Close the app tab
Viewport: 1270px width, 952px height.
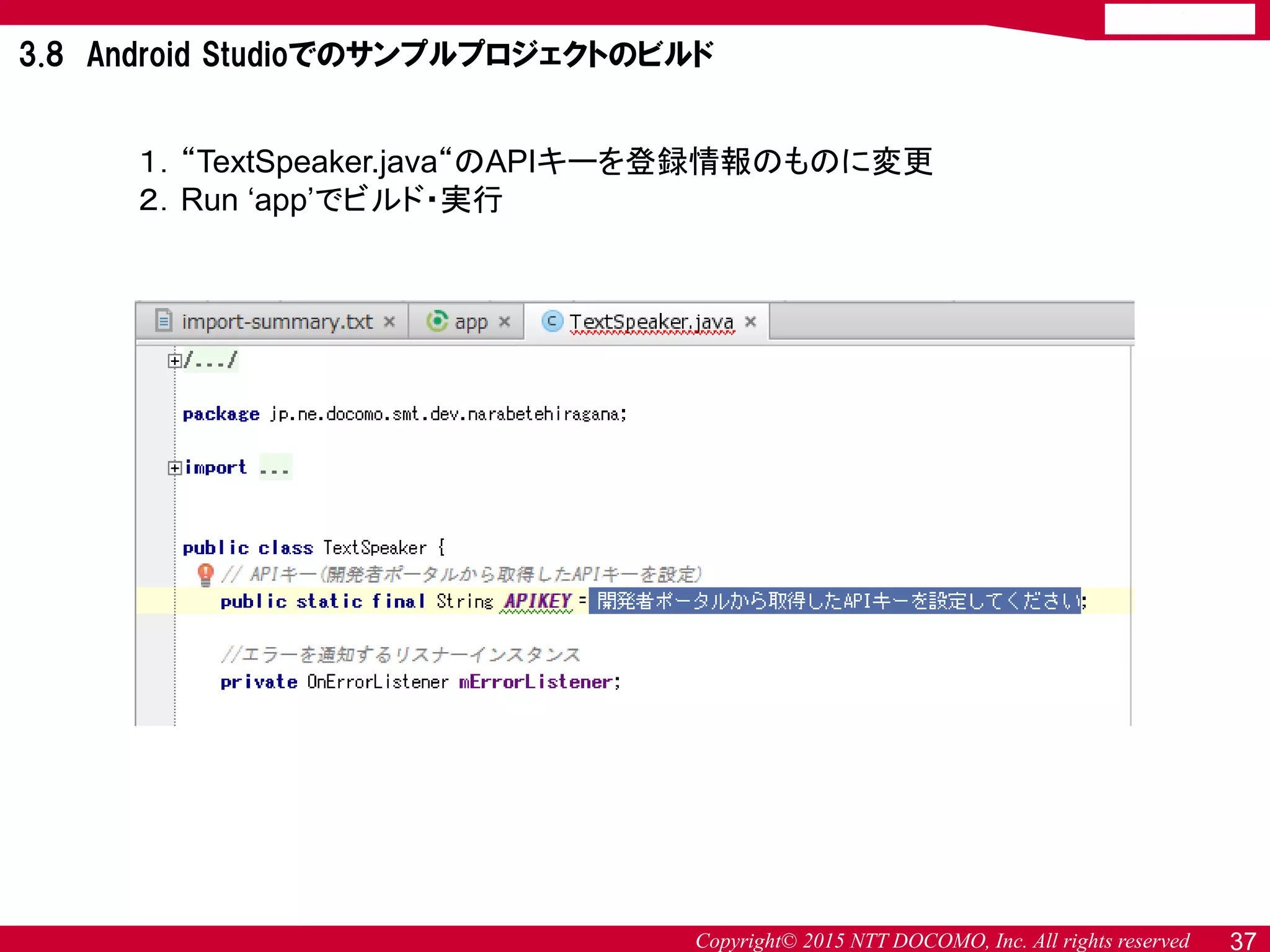(505, 322)
